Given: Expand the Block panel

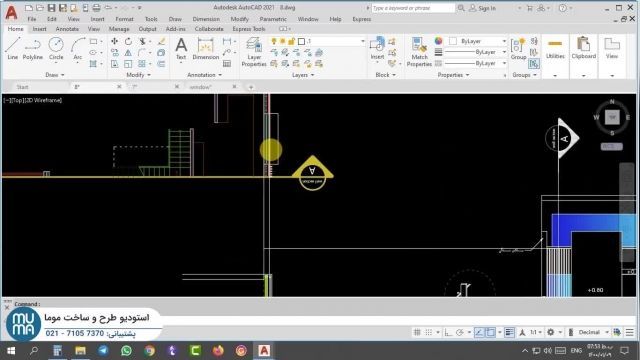Looking at the screenshot, I should click(385, 75).
